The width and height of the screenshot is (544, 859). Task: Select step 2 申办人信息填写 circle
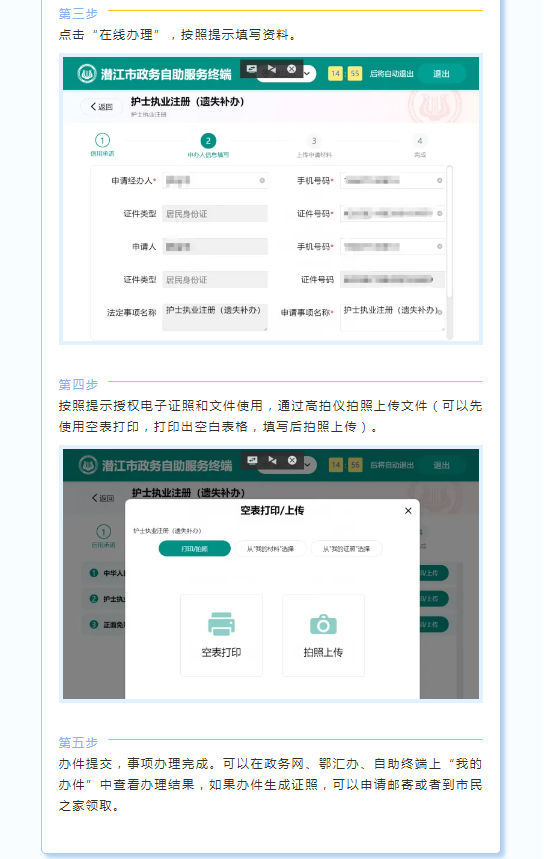click(x=208, y=141)
